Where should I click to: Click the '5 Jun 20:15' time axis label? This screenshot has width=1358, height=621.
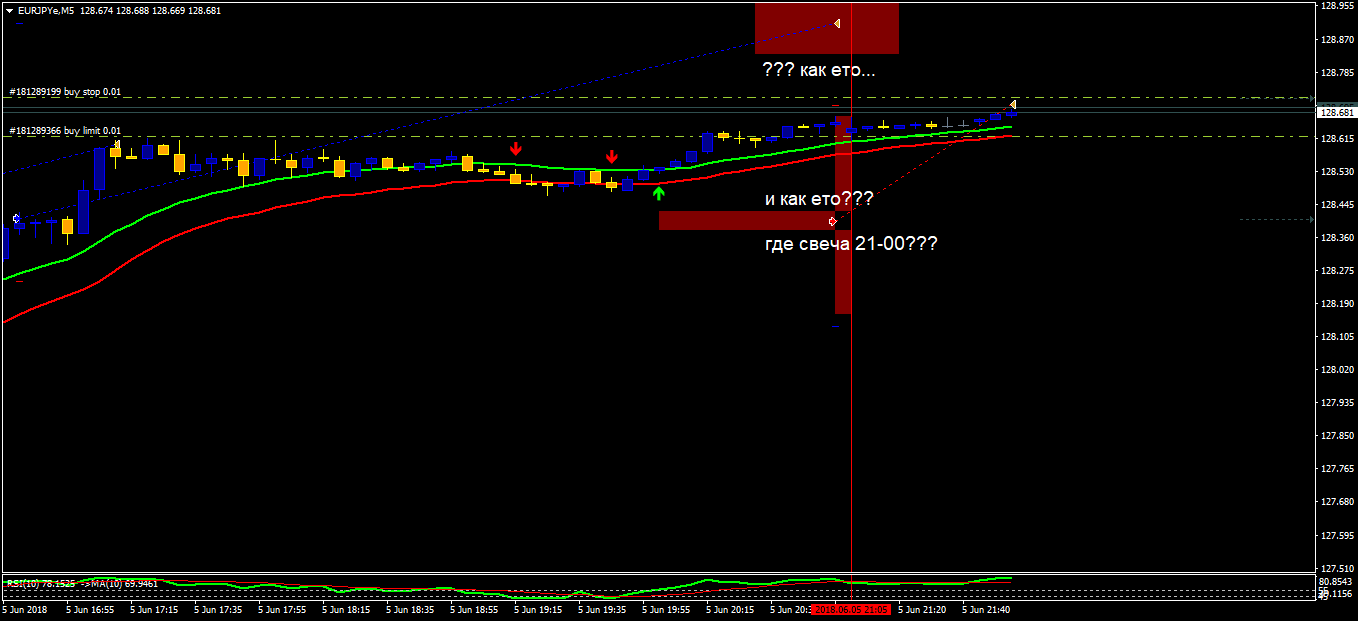coord(730,608)
